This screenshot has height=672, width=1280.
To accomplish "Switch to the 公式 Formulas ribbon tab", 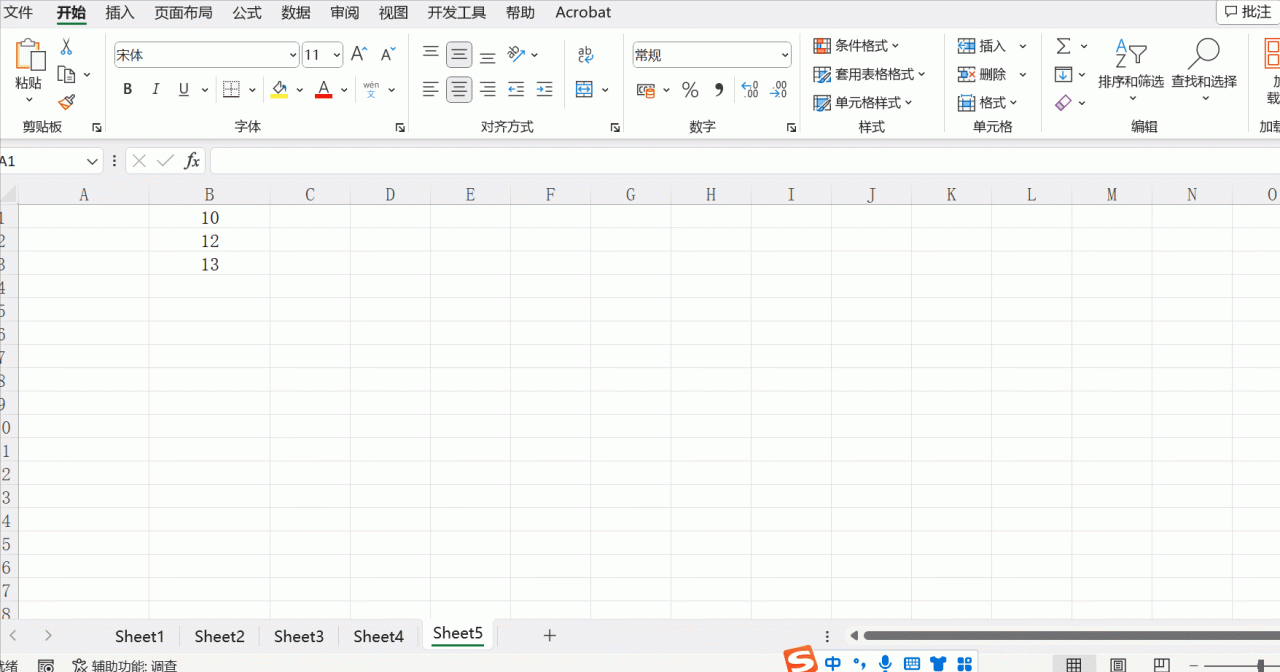I will [x=247, y=12].
